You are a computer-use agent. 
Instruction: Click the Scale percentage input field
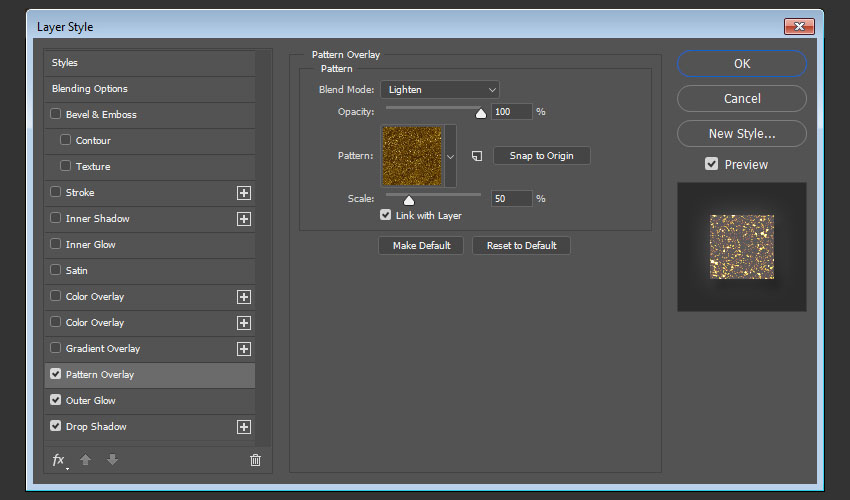[512, 199]
